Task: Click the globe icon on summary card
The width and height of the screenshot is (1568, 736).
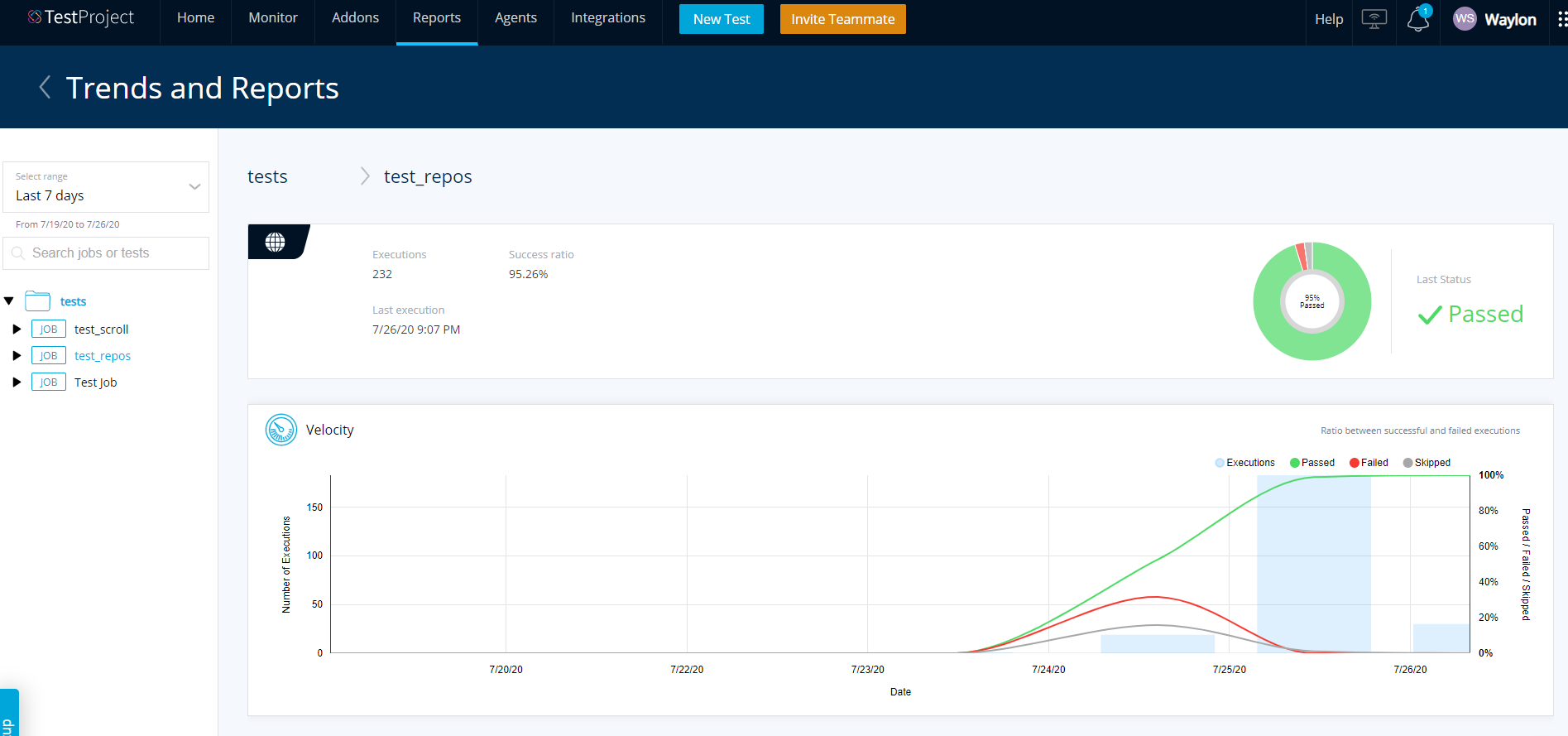Action: pos(276,242)
